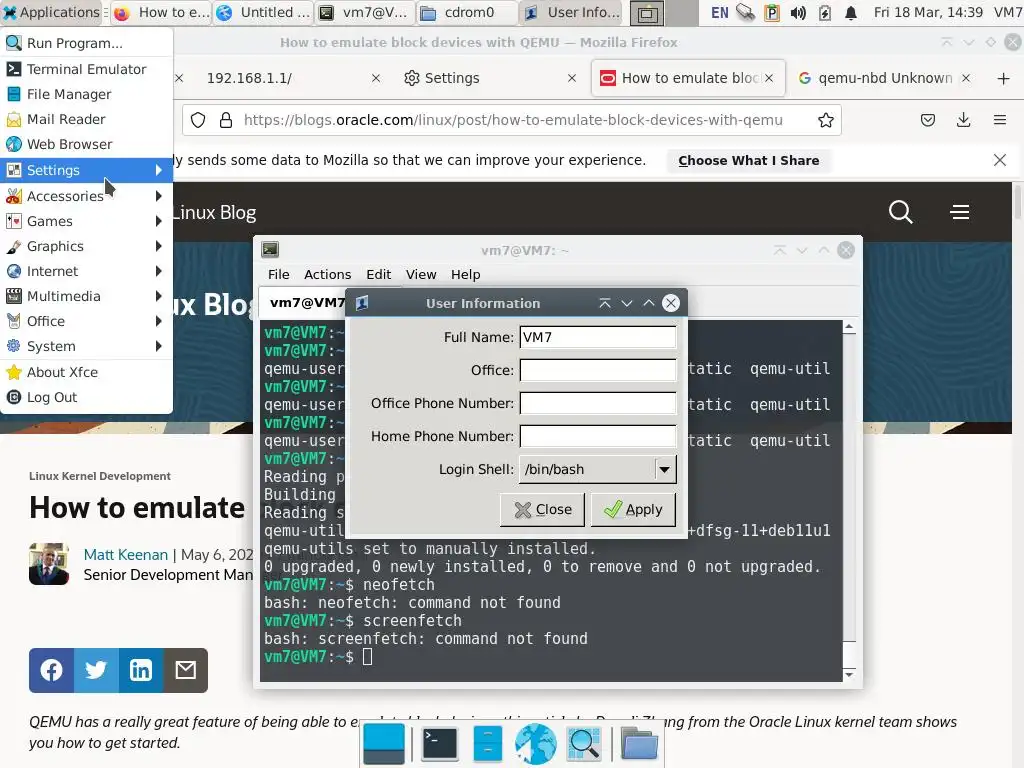Screen dimensions: 1024x768
Task: Open the volume speaker tray icon
Action: 798,13
